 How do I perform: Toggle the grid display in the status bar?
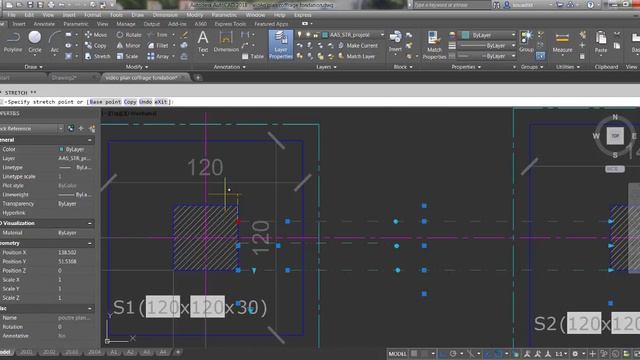414,353
